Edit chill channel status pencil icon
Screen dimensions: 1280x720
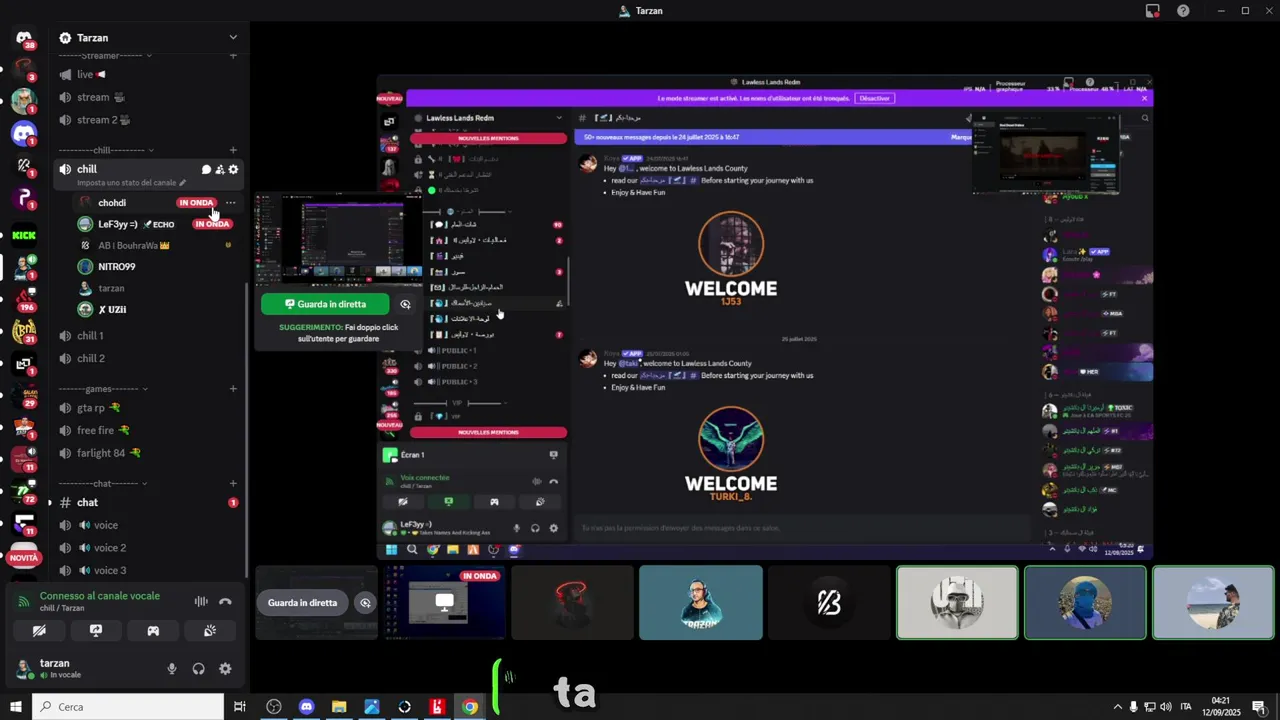182,184
